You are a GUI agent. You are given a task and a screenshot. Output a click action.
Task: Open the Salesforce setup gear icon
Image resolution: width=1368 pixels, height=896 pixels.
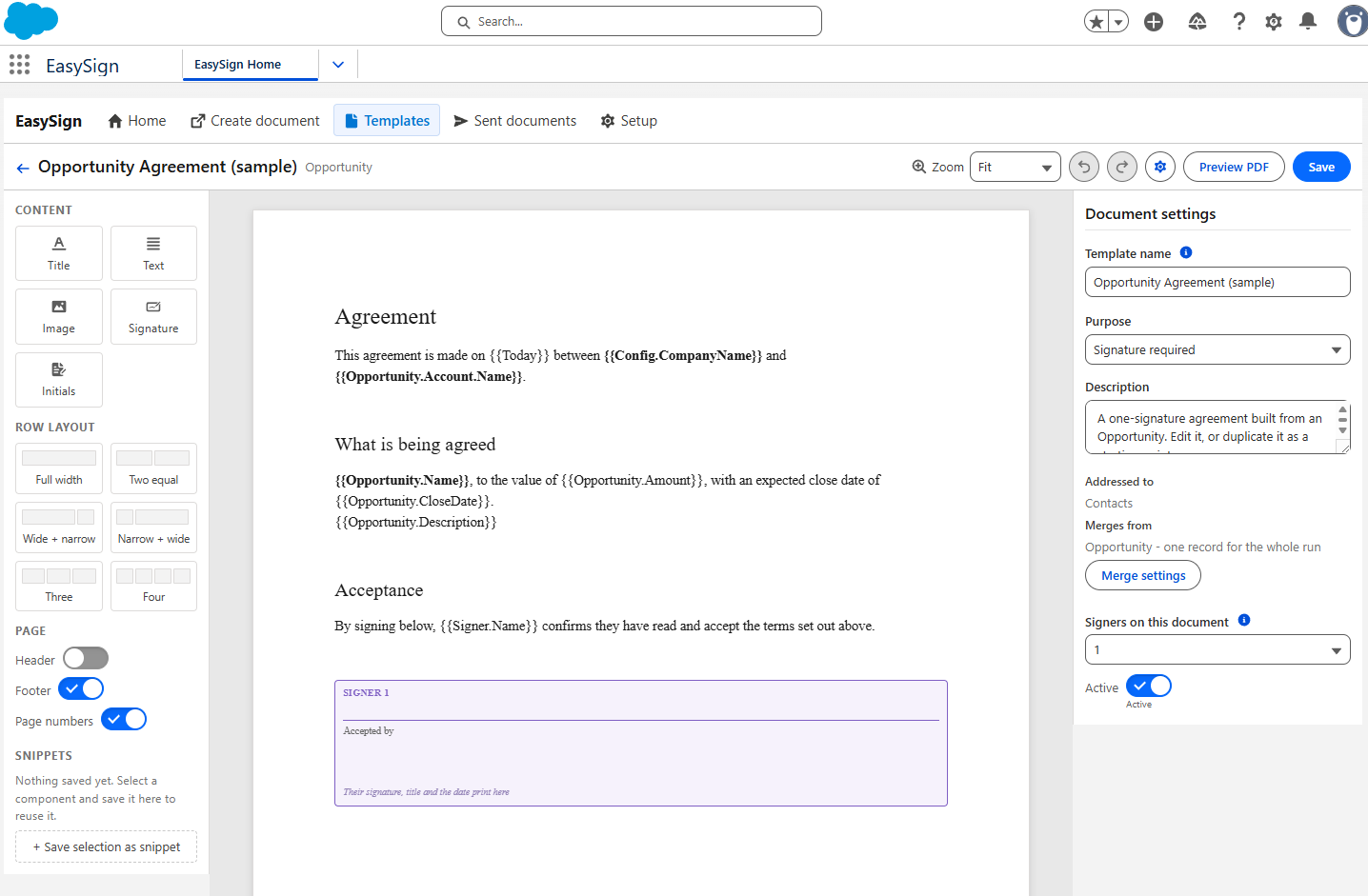1274,21
